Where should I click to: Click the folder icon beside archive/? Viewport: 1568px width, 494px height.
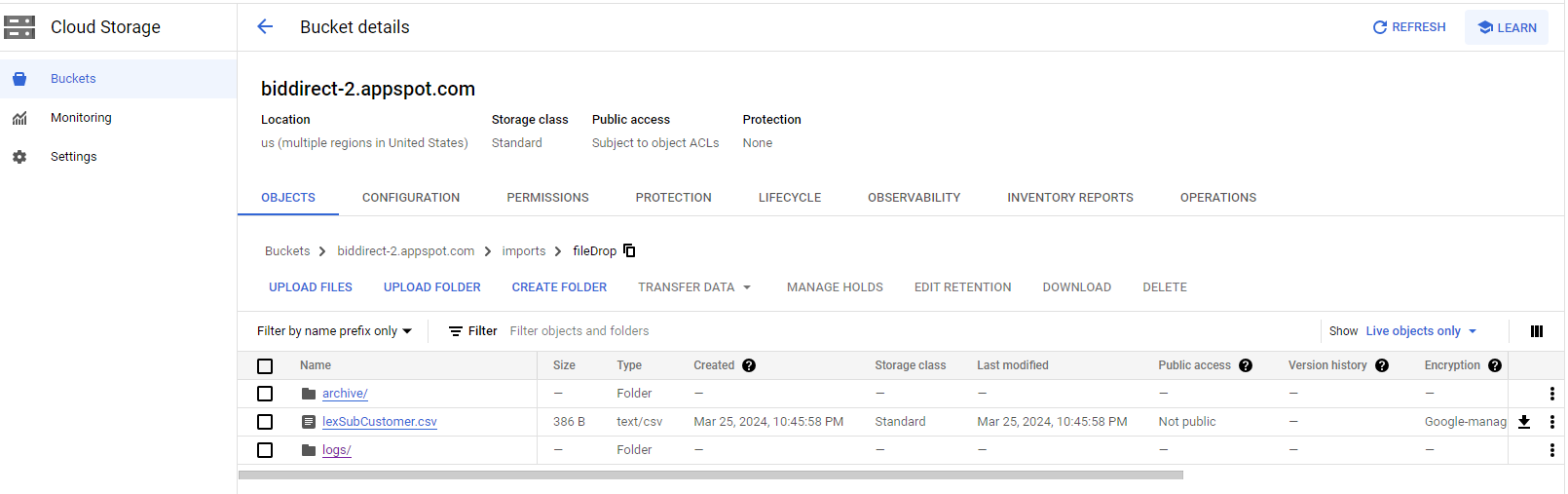(309, 394)
